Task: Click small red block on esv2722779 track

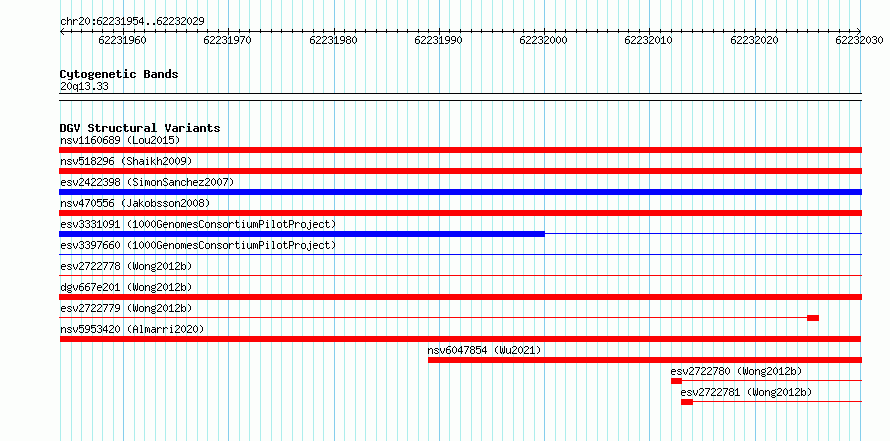Action: 813,318
